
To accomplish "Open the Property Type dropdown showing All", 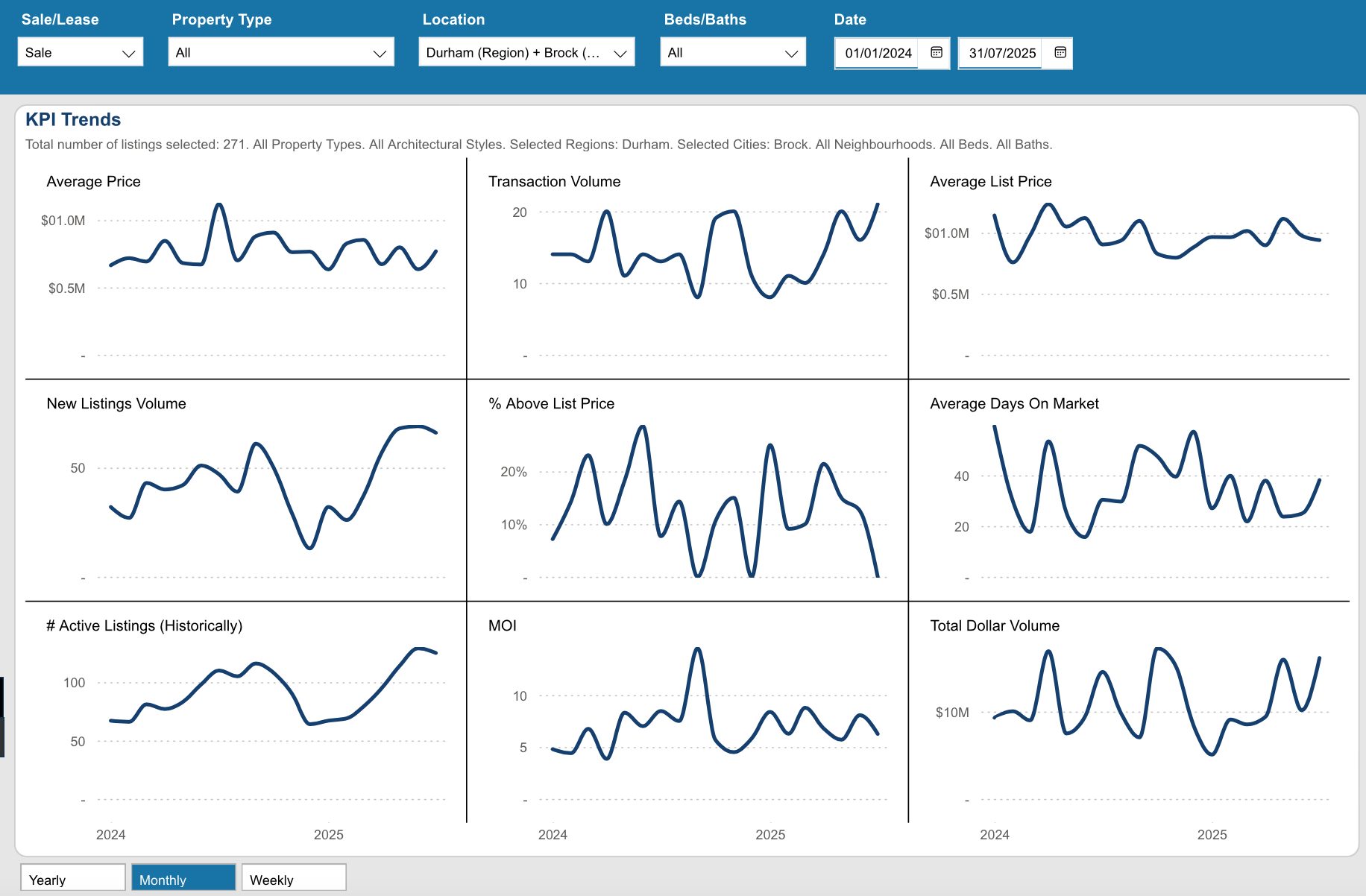I will point(281,52).
